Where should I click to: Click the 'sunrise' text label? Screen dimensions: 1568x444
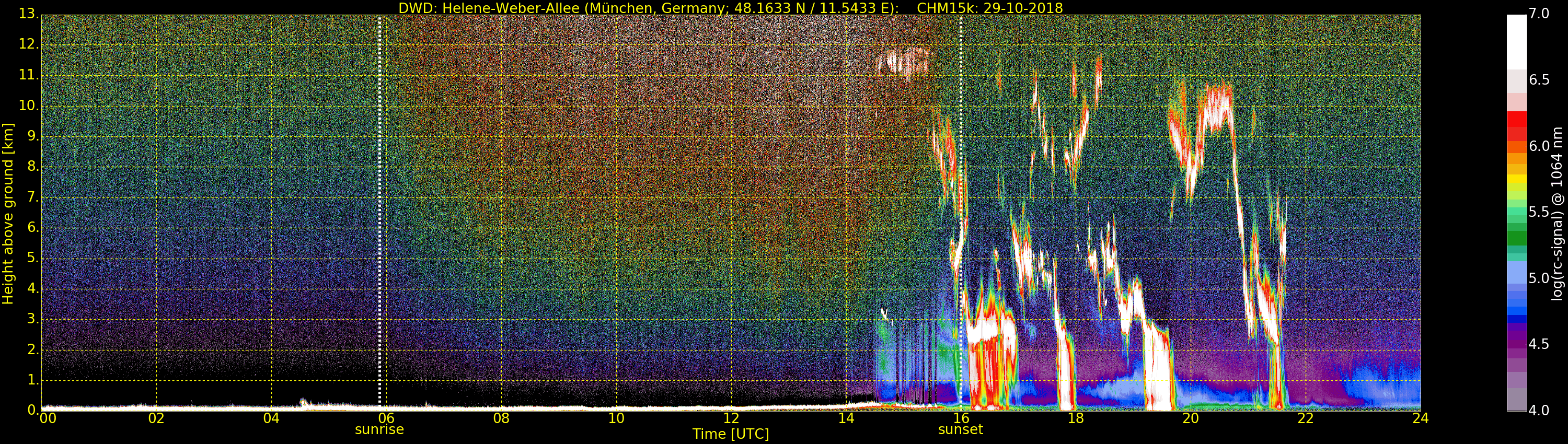click(x=379, y=429)
